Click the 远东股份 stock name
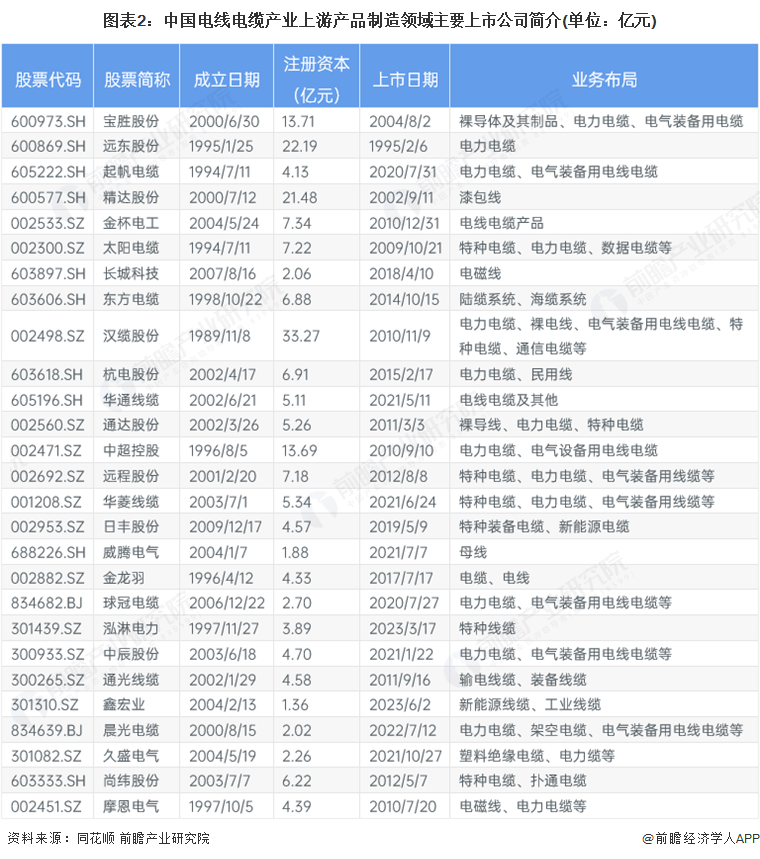760x859 pixels. [131, 146]
